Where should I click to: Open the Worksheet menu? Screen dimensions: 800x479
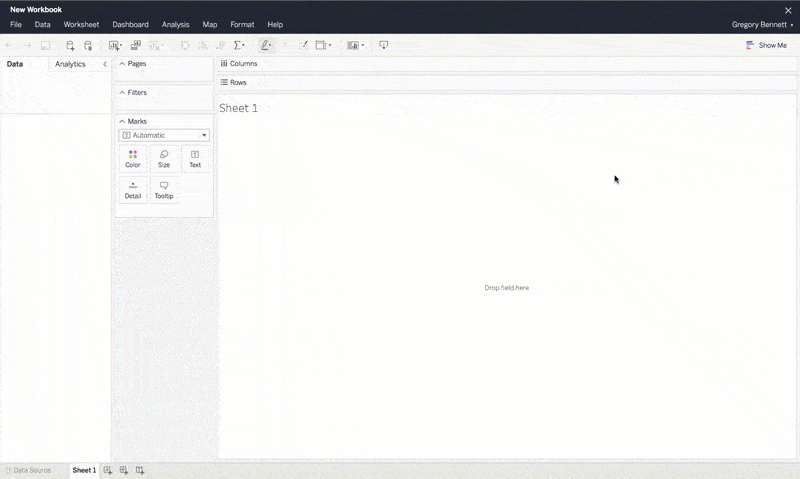[81, 24]
